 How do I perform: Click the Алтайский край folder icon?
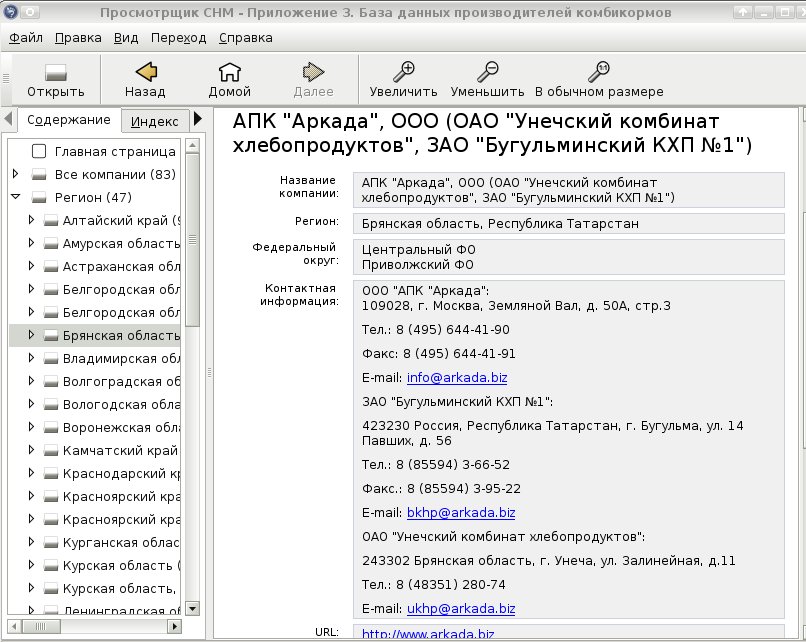pos(50,221)
